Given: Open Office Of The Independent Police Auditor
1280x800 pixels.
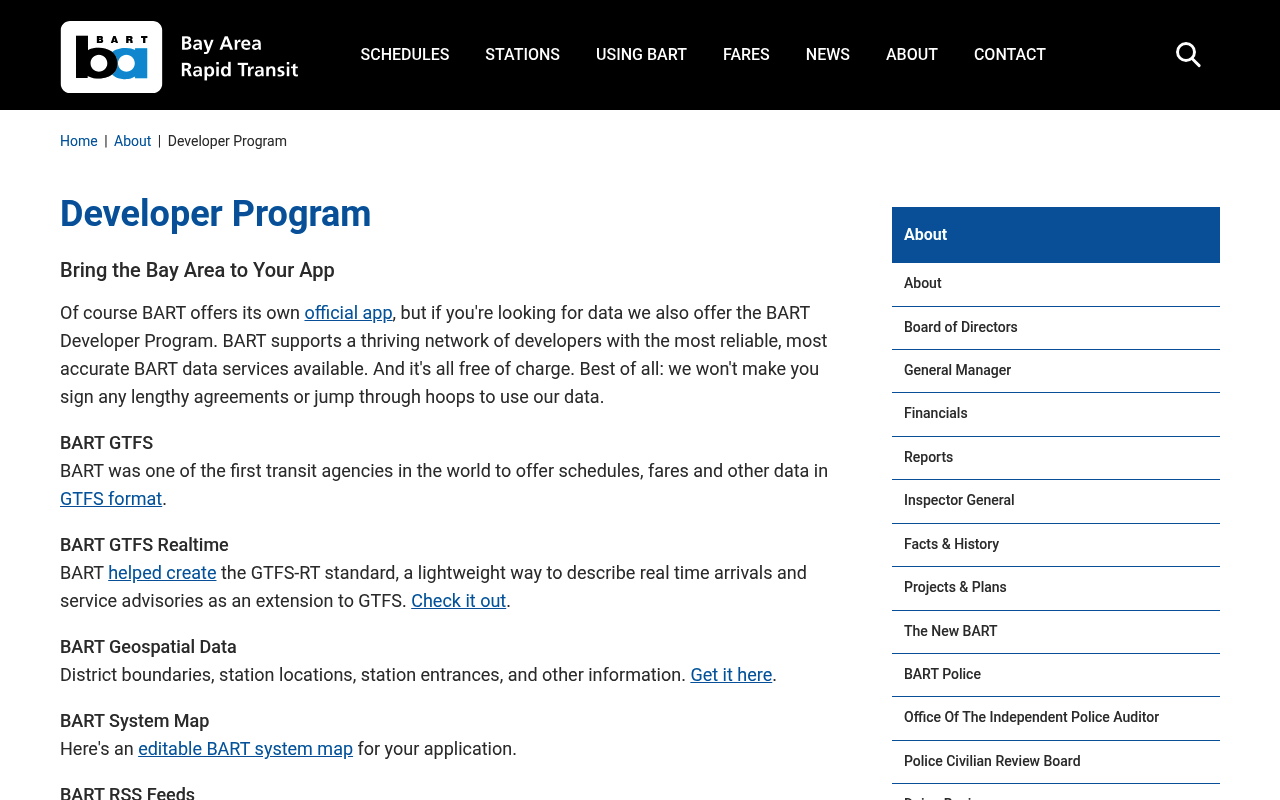Looking at the screenshot, I should (1056, 718).
